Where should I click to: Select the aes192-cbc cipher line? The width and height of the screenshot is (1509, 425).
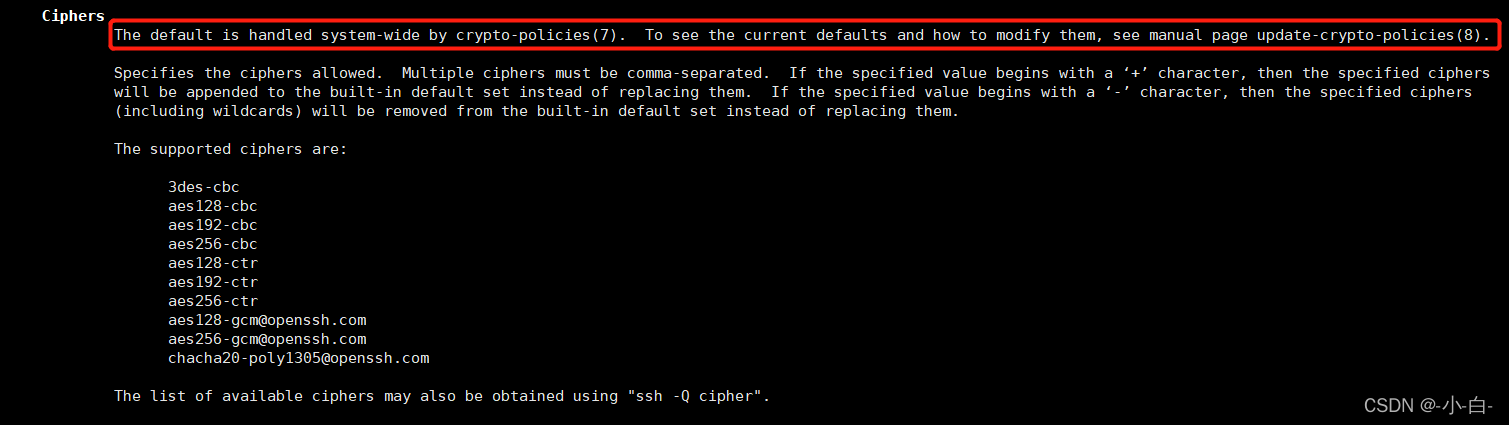click(213, 225)
